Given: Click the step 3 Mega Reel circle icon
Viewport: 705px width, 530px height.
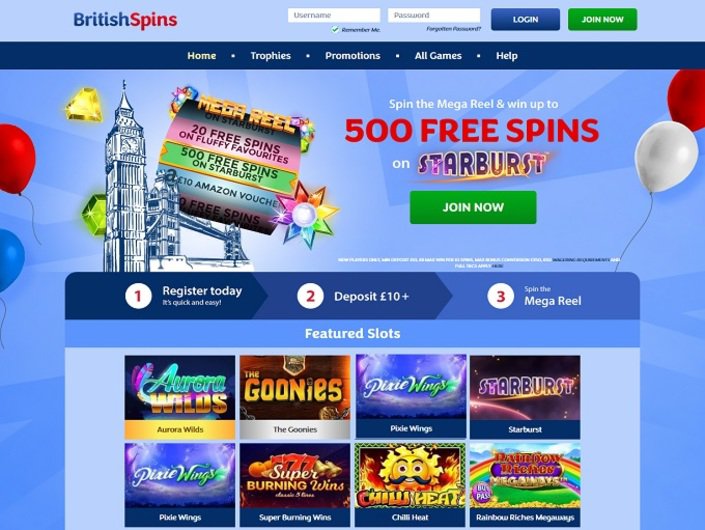Looking at the screenshot, I should coord(500,296).
